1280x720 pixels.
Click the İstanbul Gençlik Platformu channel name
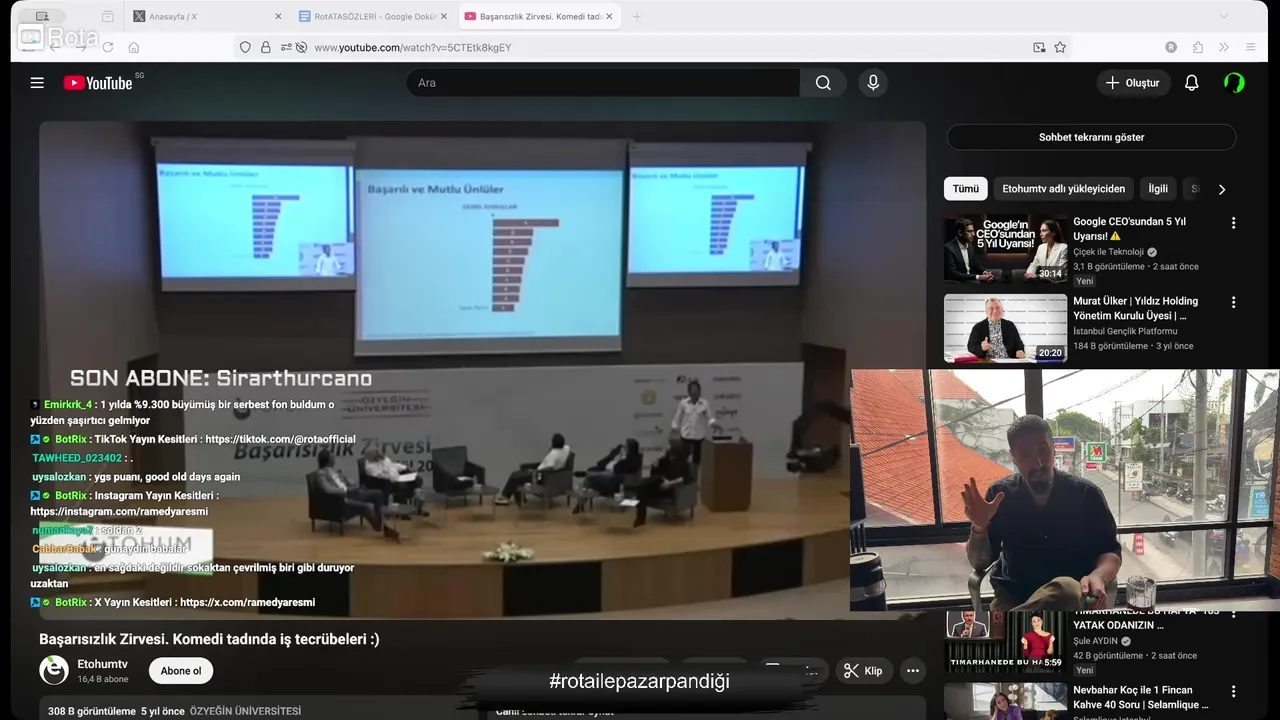(x=1125, y=331)
